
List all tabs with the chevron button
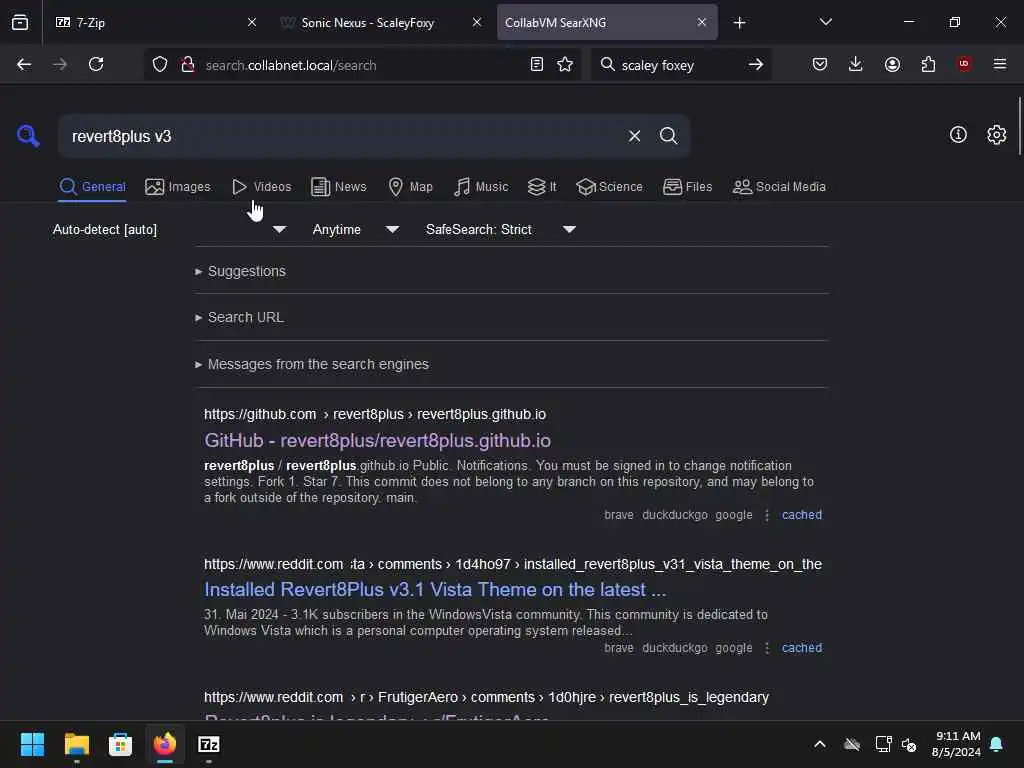click(825, 22)
